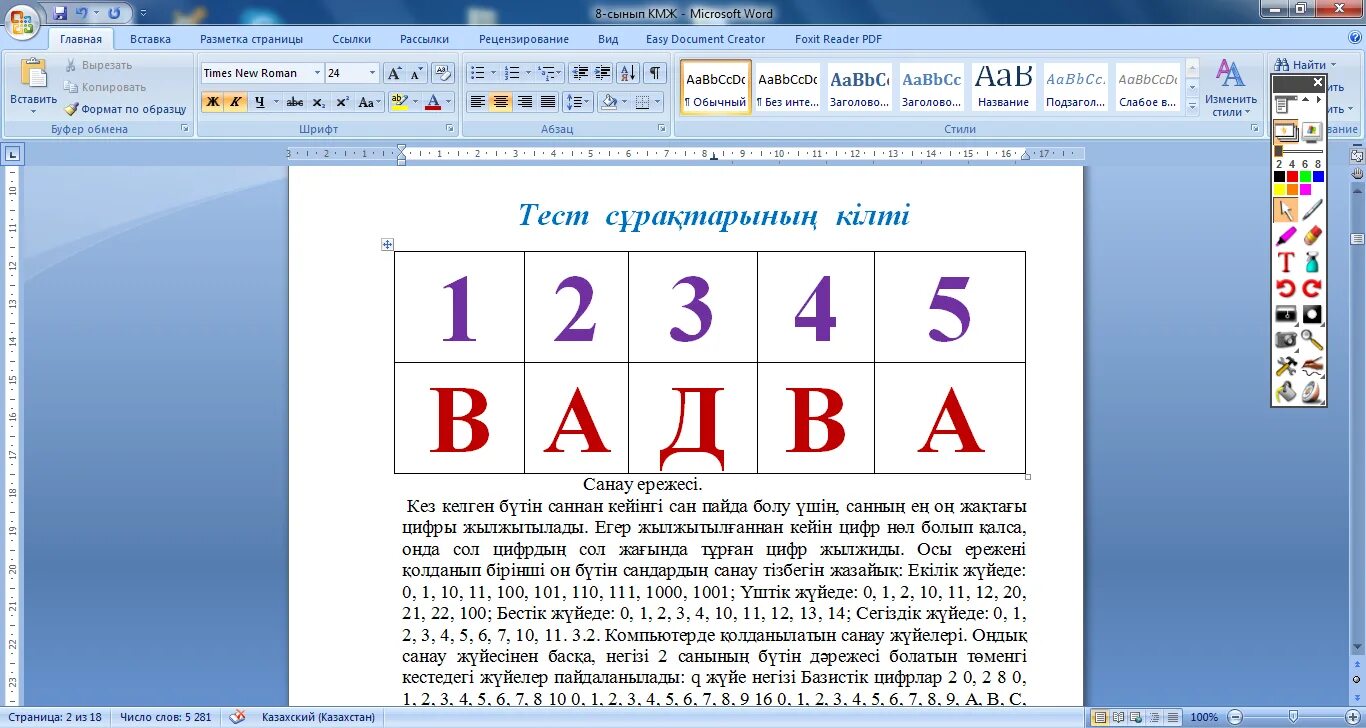Screen dimensions: 1366x728
Task: Open the Times New Roman font dropdown
Action: (316, 72)
